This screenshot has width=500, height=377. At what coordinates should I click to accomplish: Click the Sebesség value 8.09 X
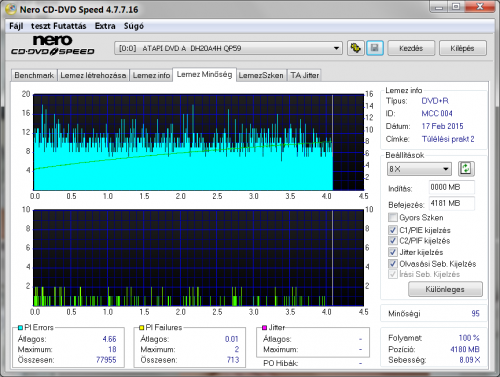click(470, 360)
